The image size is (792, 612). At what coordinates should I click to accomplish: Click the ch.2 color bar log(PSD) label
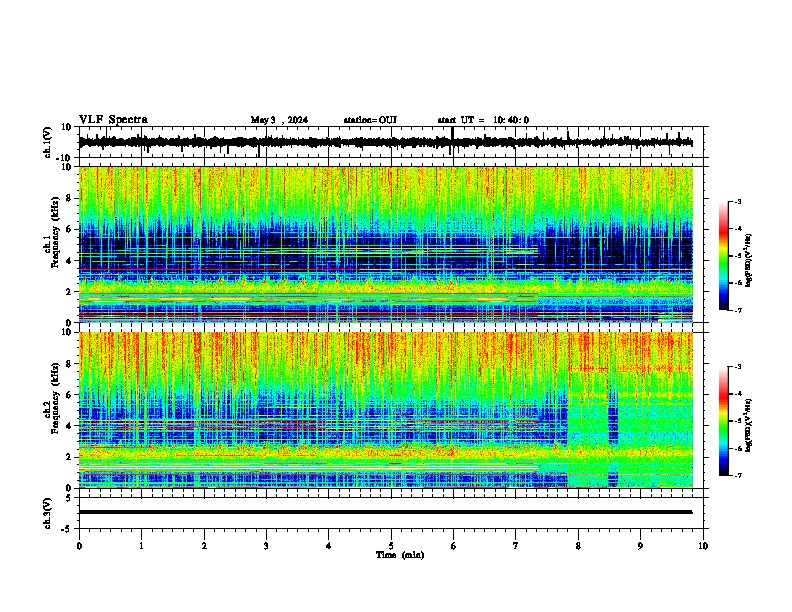pyautogui.click(x=749, y=425)
